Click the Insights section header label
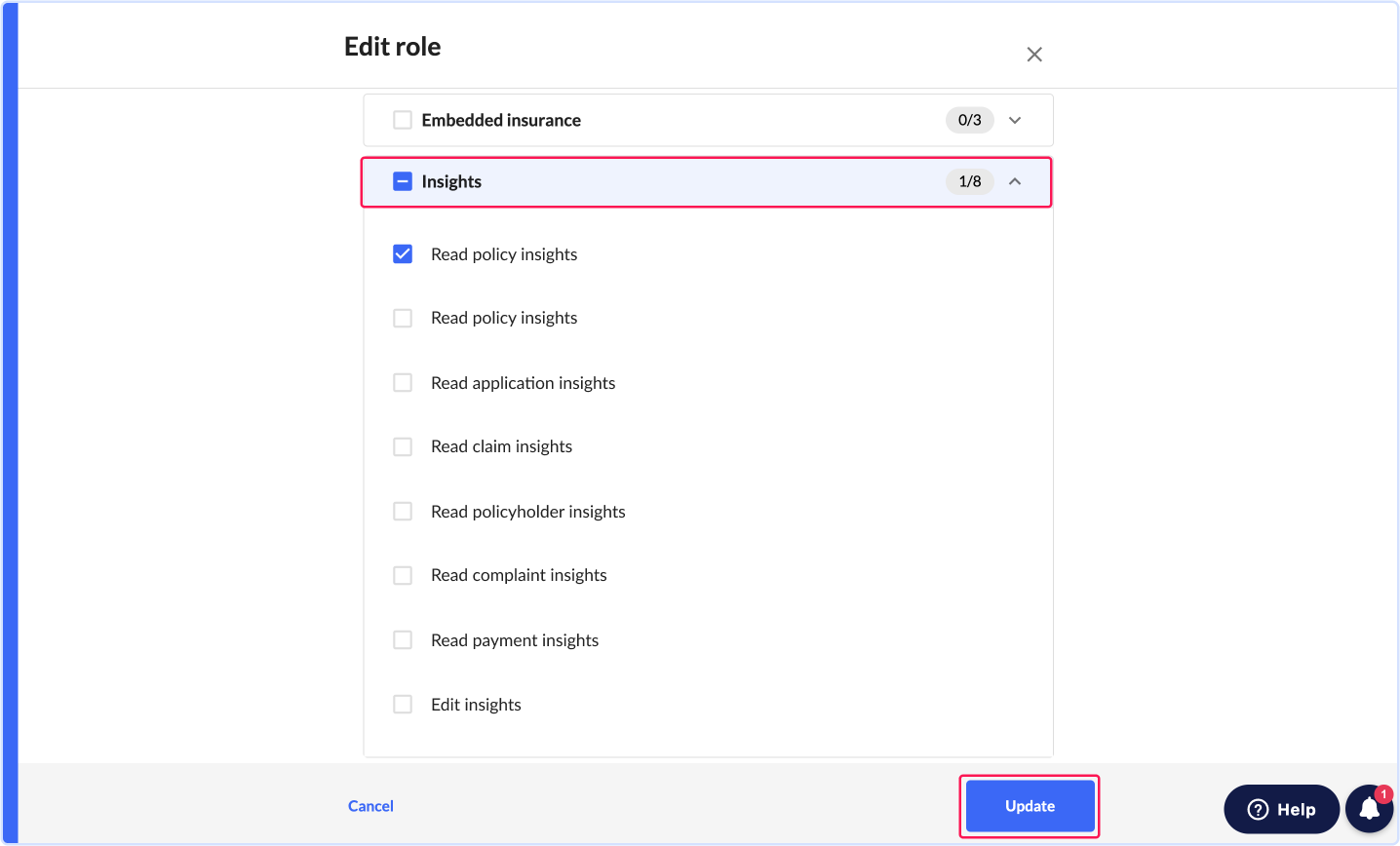 (x=451, y=181)
